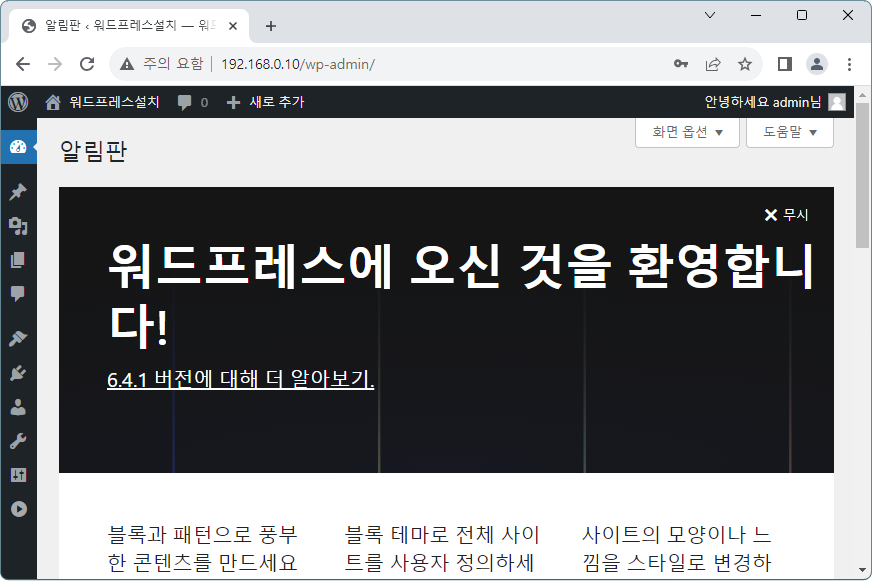The width and height of the screenshot is (872, 581).
Task: Toggle the browser side panel icon
Action: pyautogui.click(x=785, y=64)
